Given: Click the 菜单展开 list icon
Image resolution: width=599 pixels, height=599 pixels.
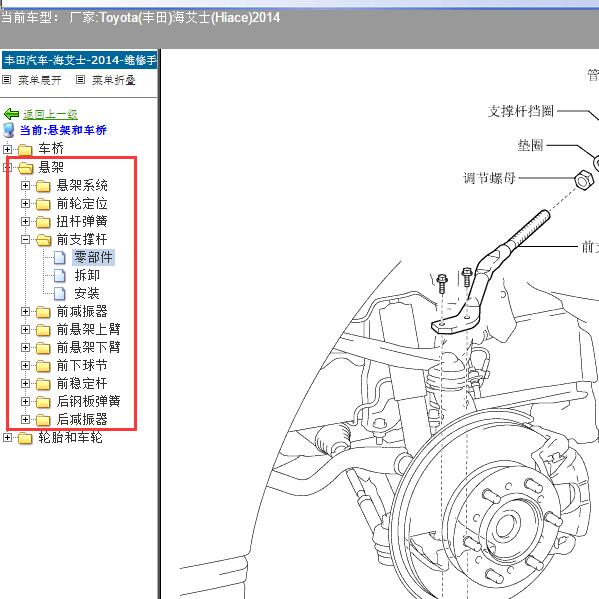Looking at the screenshot, I should (6, 80).
